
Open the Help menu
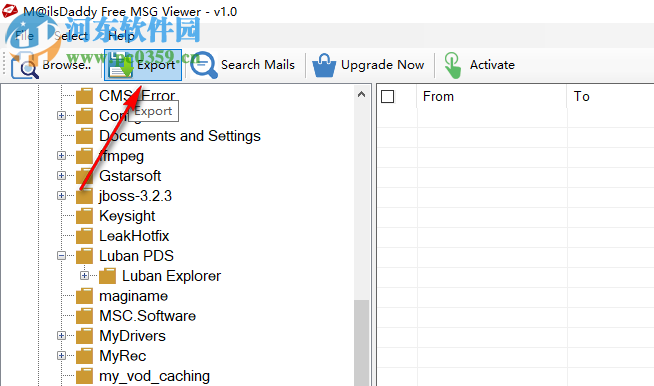121,36
